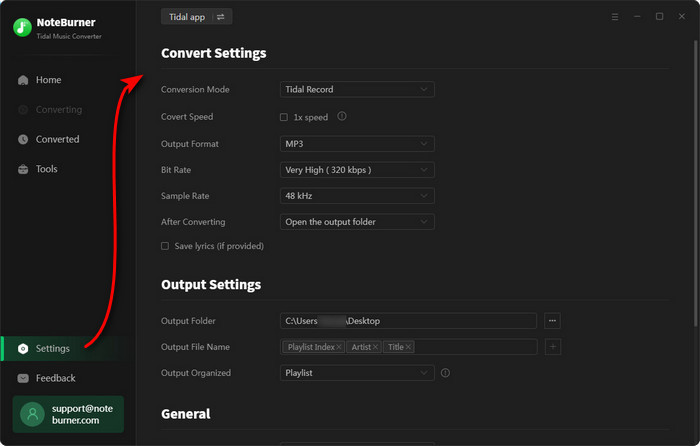Add a filename tag with plus button

click(x=553, y=347)
